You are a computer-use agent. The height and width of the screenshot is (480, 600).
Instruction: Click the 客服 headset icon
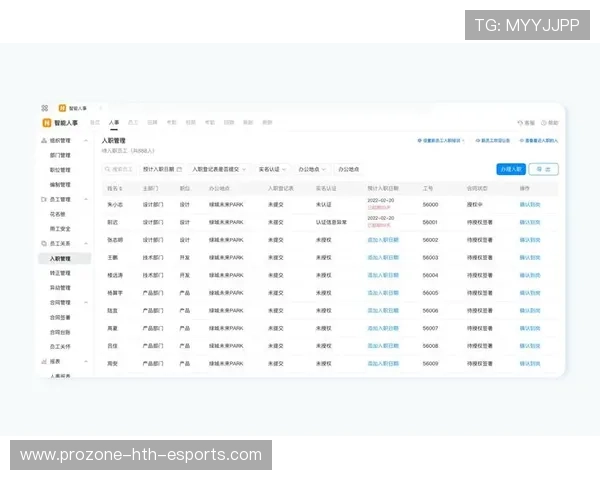[520, 123]
